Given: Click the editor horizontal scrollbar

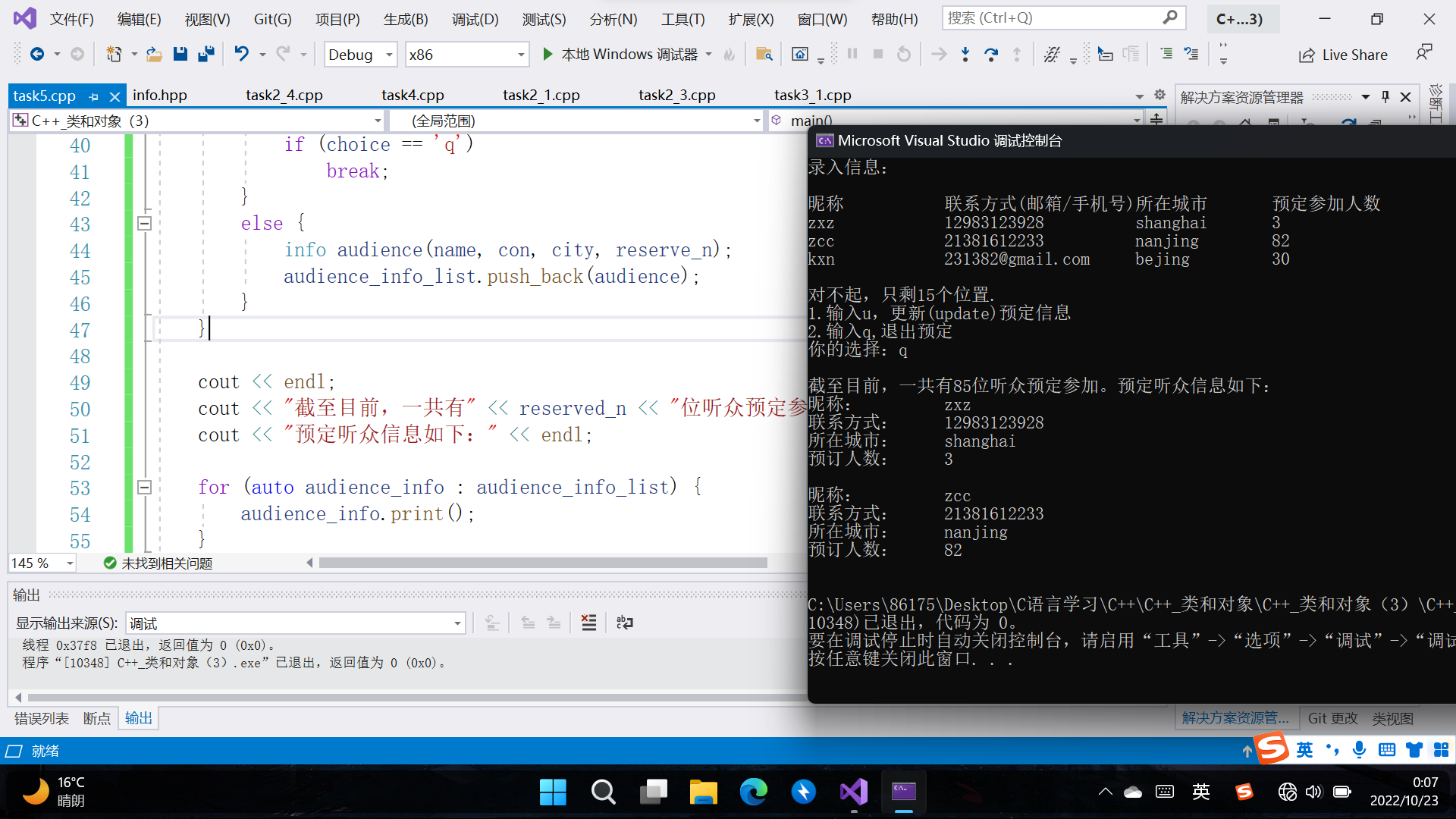Looking at the screenshot, I should pyautogui.click(x=542, y=563).
